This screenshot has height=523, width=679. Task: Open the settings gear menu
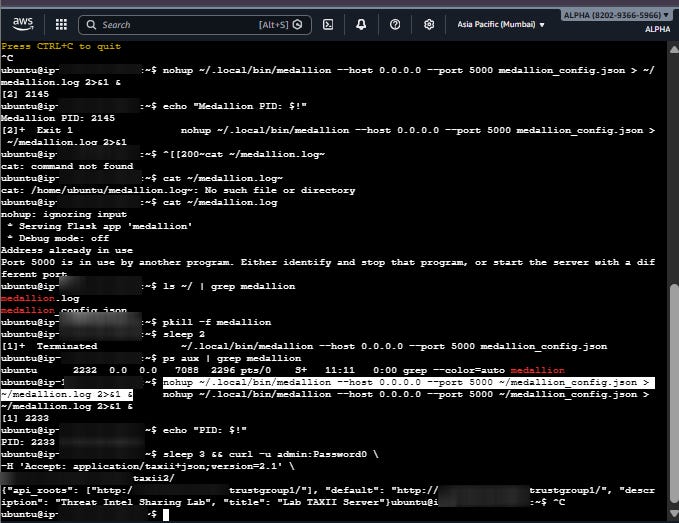coord(429,25)
